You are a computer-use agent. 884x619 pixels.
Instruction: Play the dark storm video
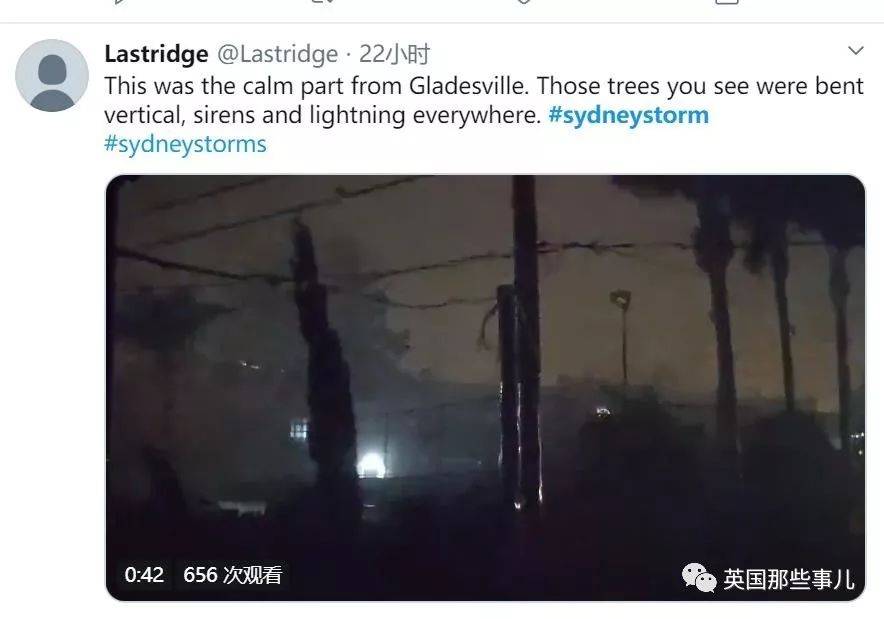point(485,388)
